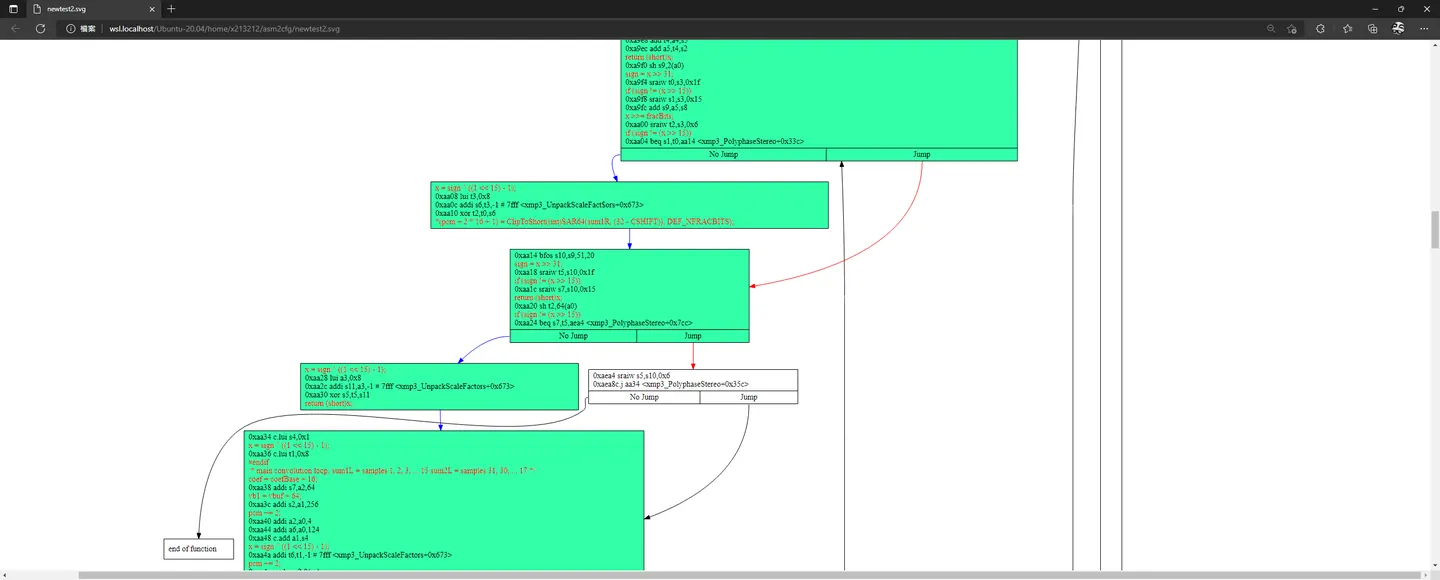This screenshot has width=1440, height=580.
Task: Open the browser Extensions menu
Action: click(x=1320, y=29)
